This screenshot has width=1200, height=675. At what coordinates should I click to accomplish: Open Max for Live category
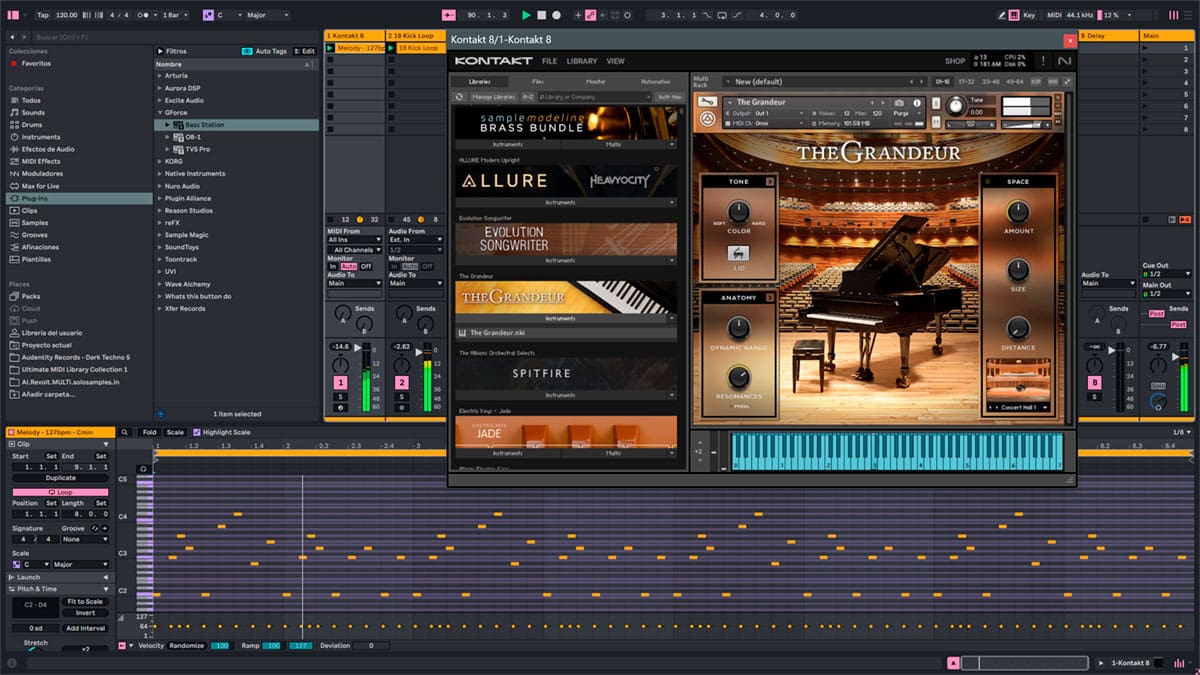point(40,186)
